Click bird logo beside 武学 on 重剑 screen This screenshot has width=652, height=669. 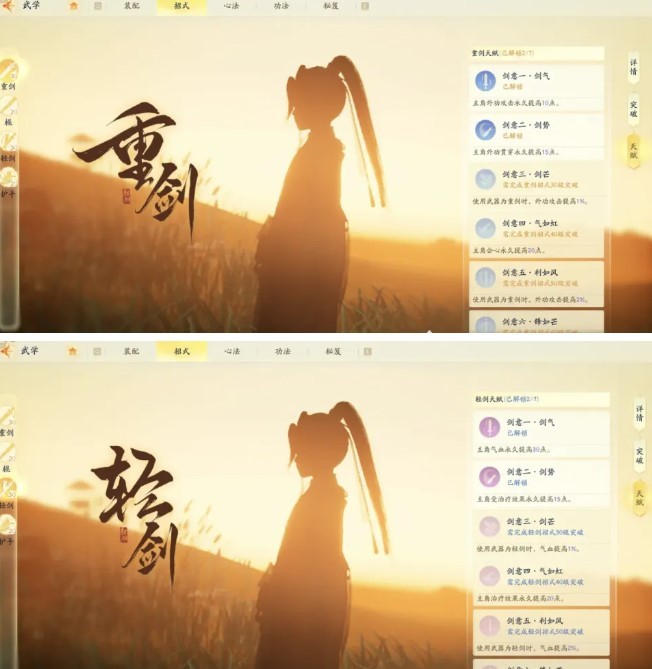click(8, 6)
